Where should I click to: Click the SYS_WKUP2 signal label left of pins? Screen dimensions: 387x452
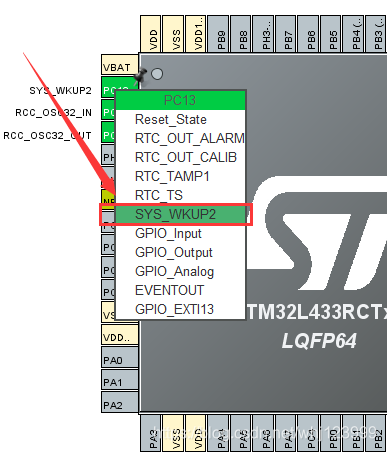60,90
